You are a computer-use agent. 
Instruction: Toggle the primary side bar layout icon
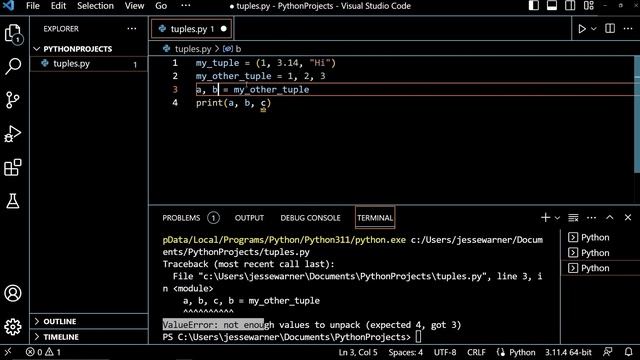534,5
